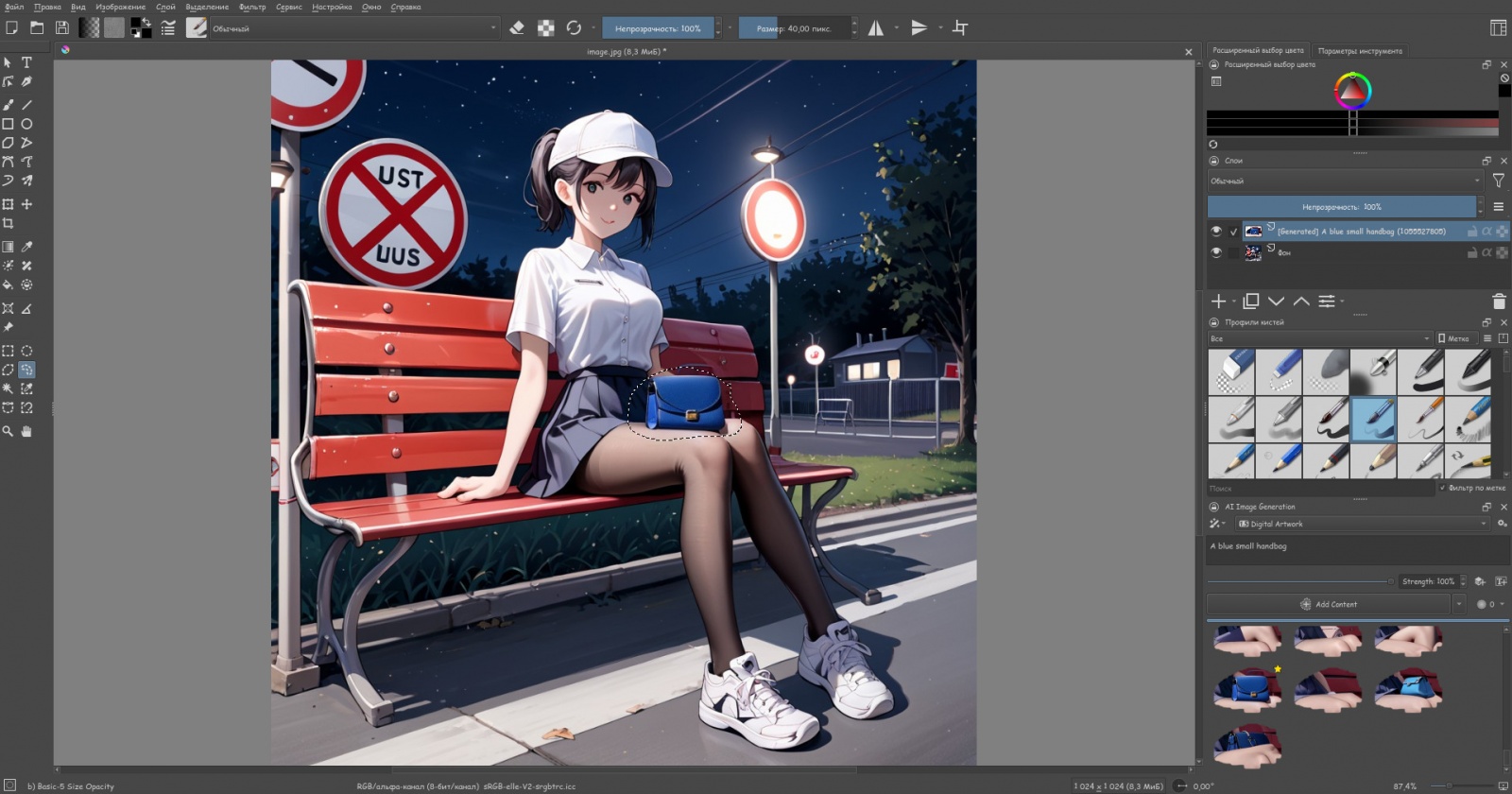This screenshot has height=794, width=1512.
Task: Activate the Move tool
Action: [x=26, y=204]
